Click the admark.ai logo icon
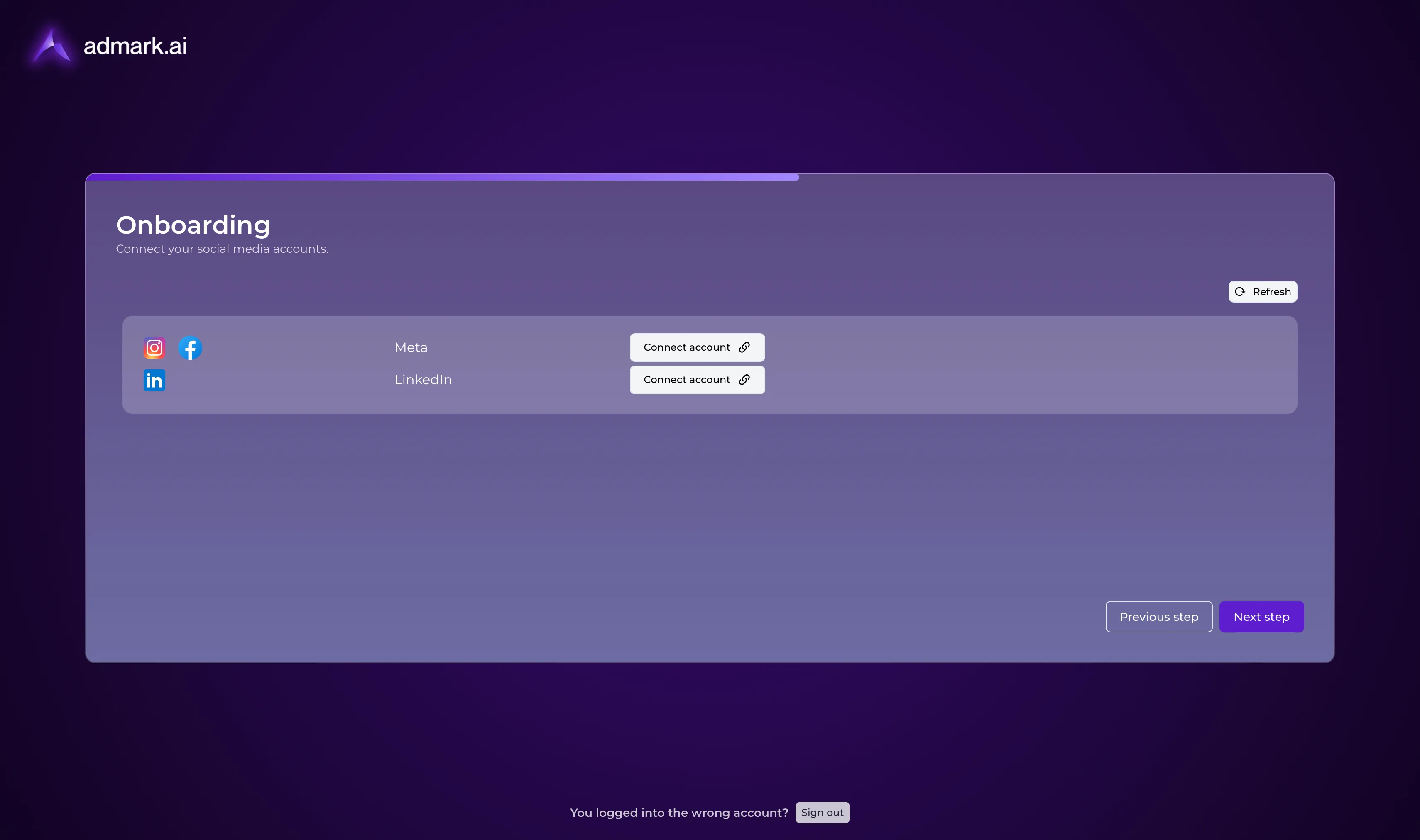The width and height of the screenshot is (1420, 840). 52,46
